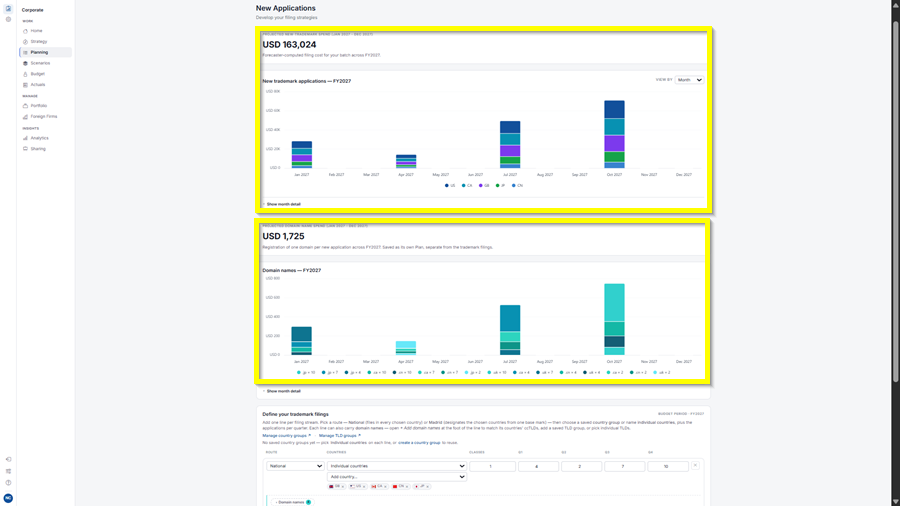Open the View By Month dropdown
The image size is (900, 506).
(x=689, y=80)
